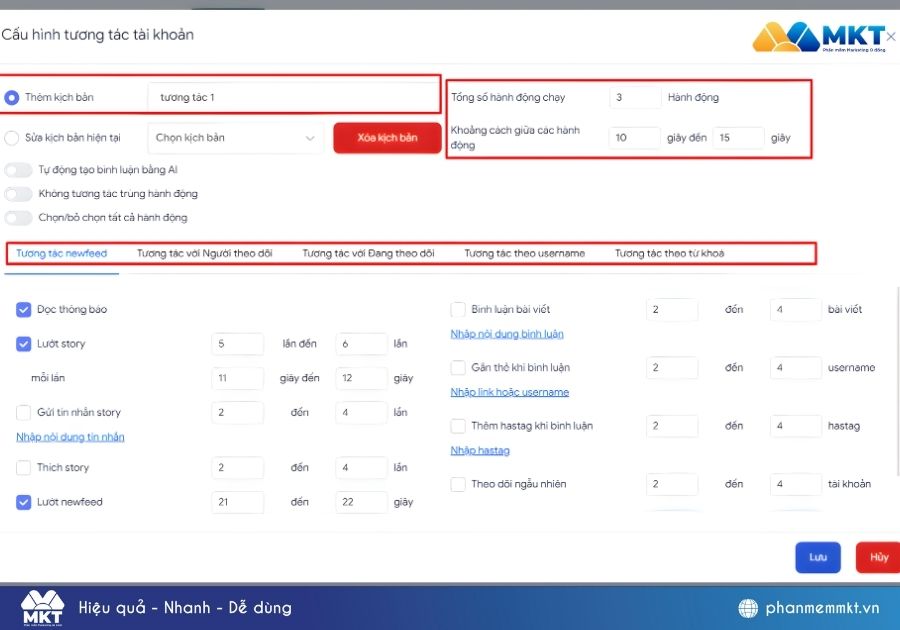The image size is (900, 630).
Task: Close the configuration dialog with X
Action: click(891, 37)
